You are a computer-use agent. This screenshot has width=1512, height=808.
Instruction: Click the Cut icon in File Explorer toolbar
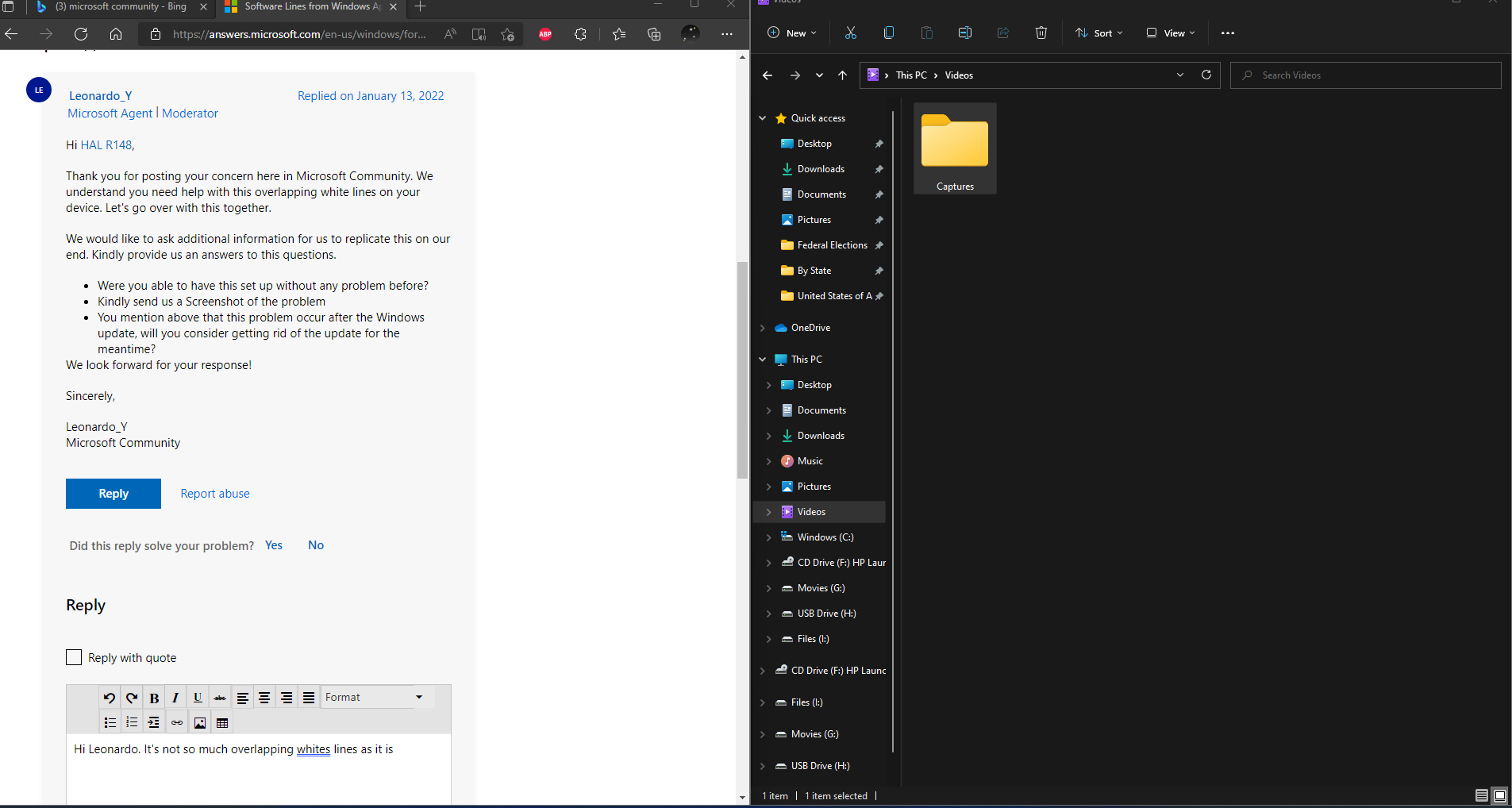tap(850, 33)
